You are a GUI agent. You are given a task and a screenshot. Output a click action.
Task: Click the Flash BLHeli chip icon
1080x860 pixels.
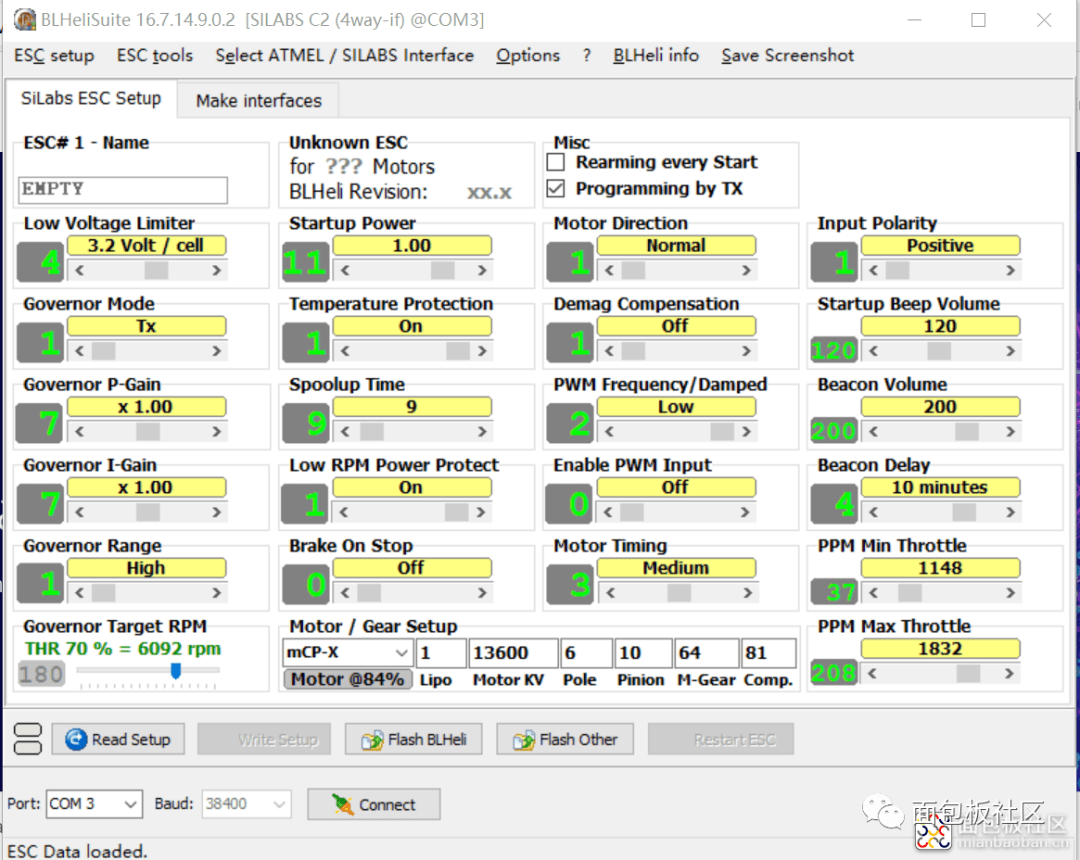point(372,740)
